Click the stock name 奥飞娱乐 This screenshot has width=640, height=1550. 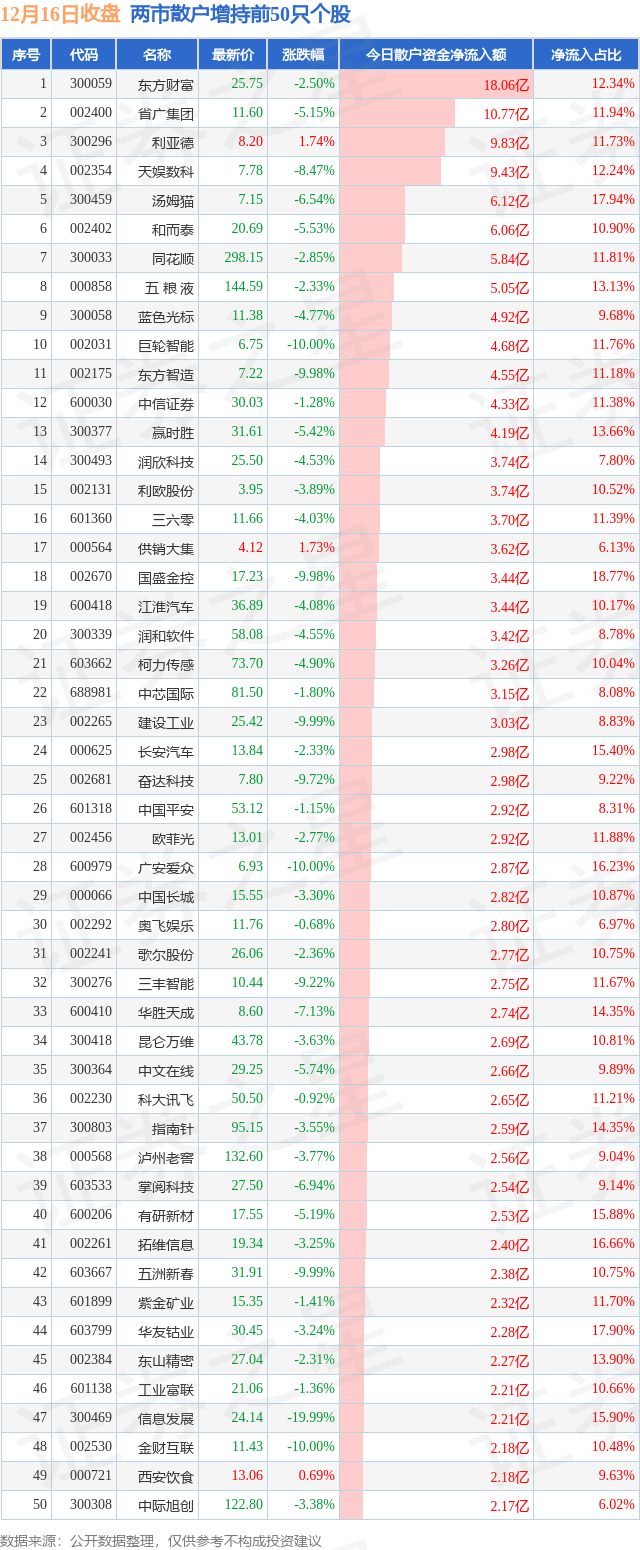coord(166,925)
